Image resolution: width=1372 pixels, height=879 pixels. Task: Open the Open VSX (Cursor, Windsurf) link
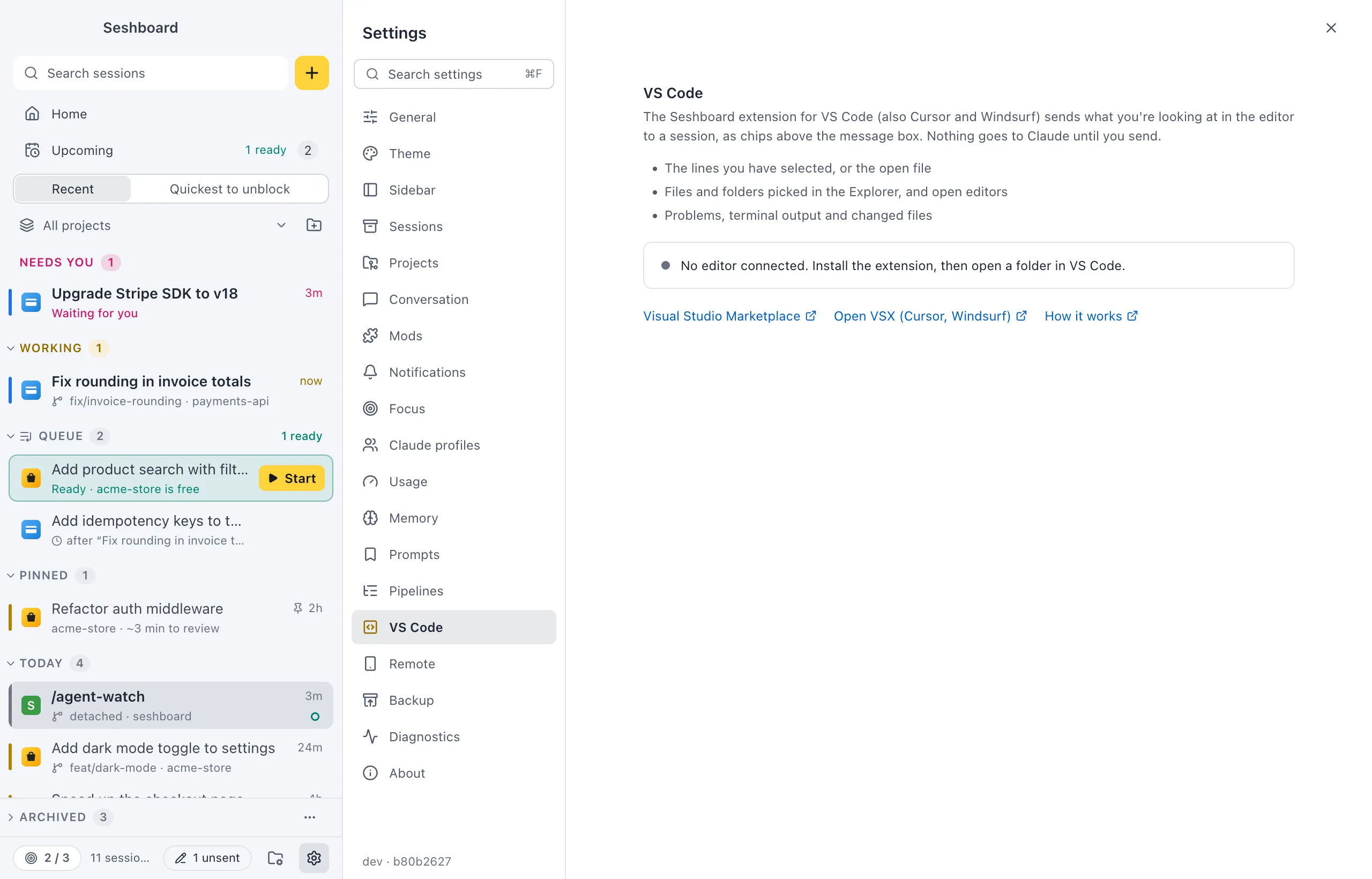tap(930, 316)
